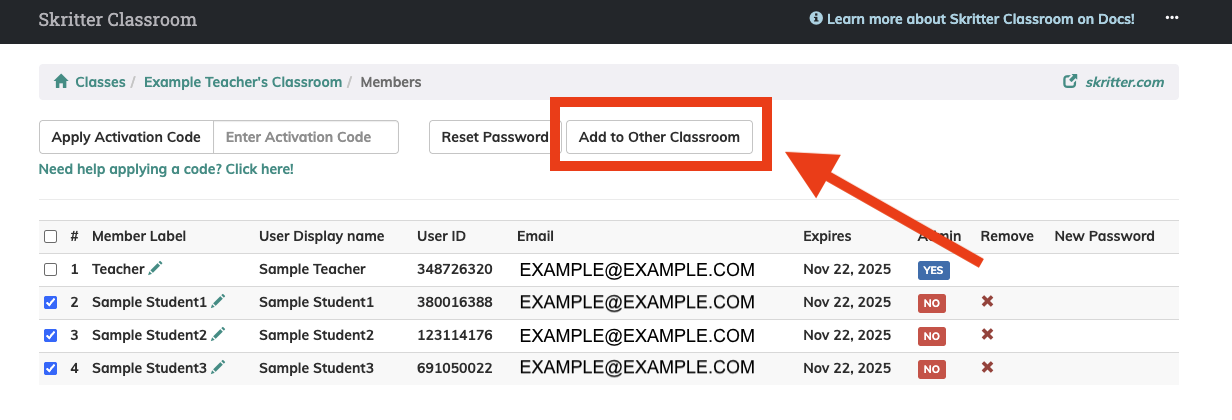Go to Classes breadcrumb

[100, 82]
